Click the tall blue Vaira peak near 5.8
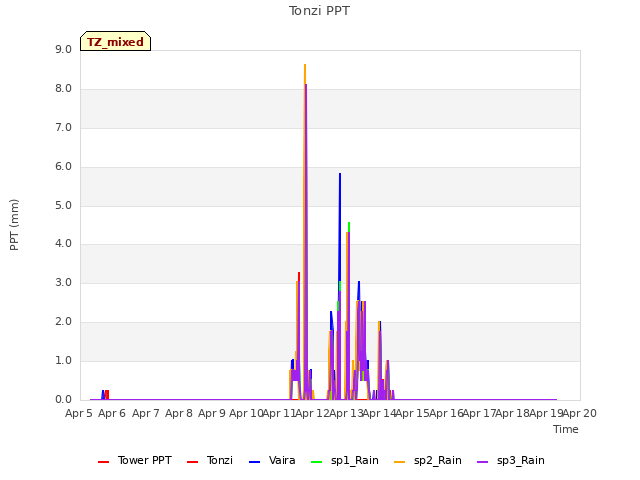The image size is (640, 480). tap(340, 175)
